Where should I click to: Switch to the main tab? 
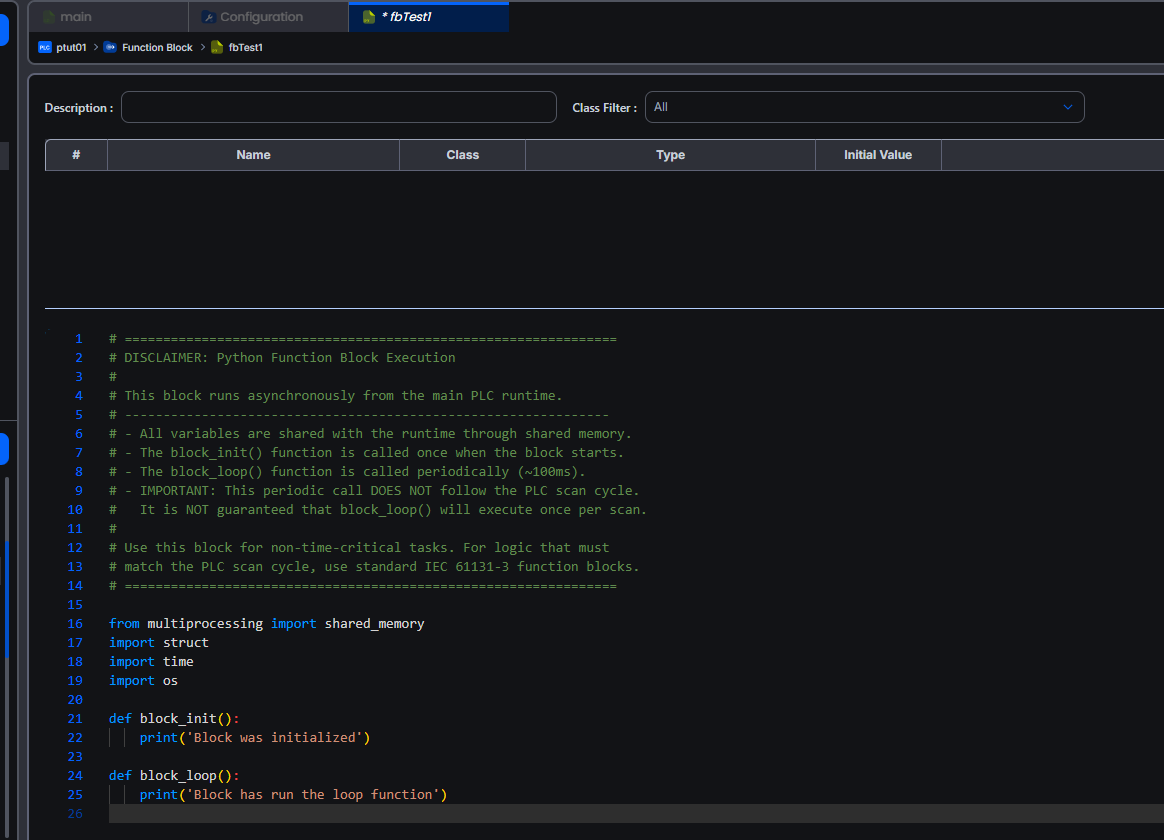click(x=76, y=17)
